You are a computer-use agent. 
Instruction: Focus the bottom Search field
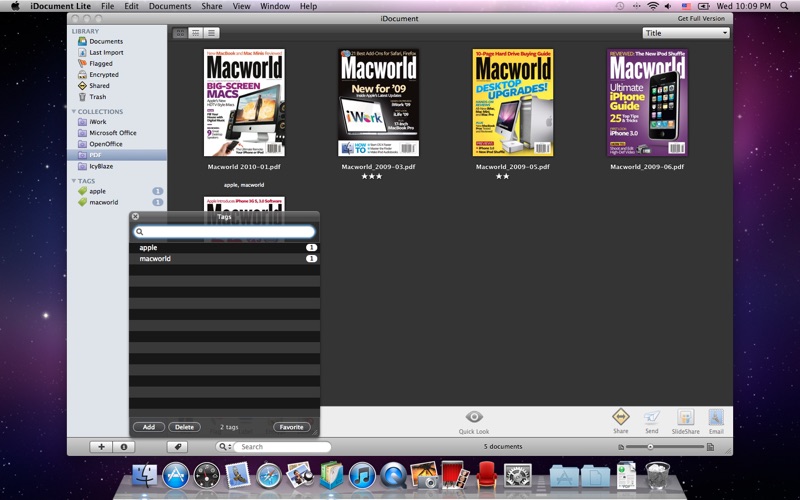point(282,447)
